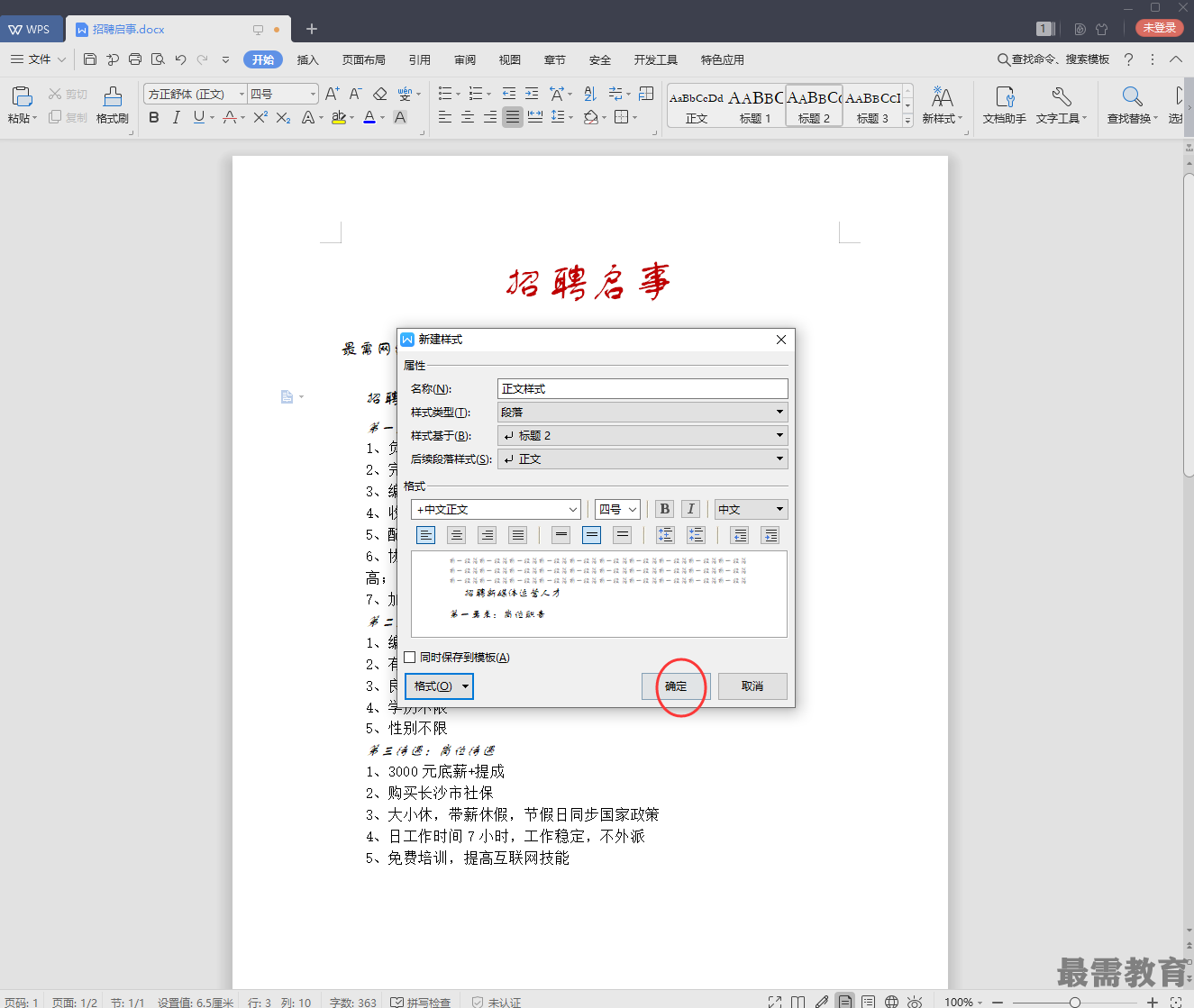This screenshot has height=1008, width=1194.
Task: Click the Format Painter (格式刷) tool
Action: tap(113, 105)
